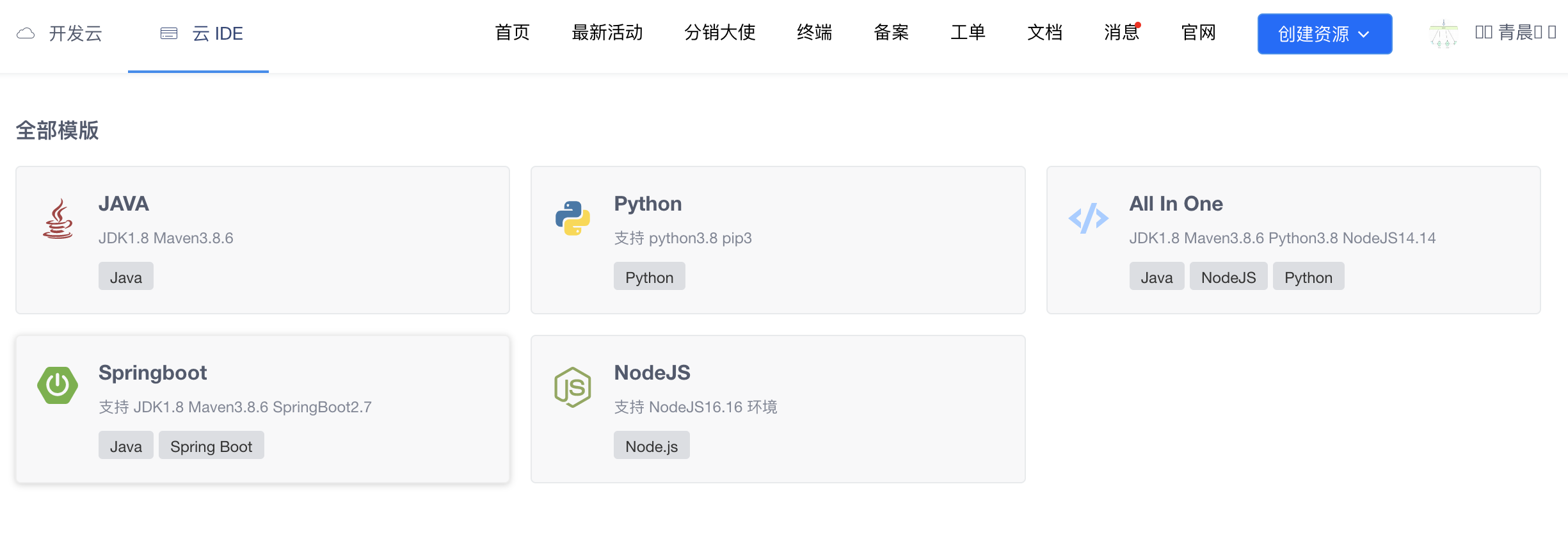Click the 全部模版 heading
Screen dimensions: 1568x548
click(x=57, y=130)
